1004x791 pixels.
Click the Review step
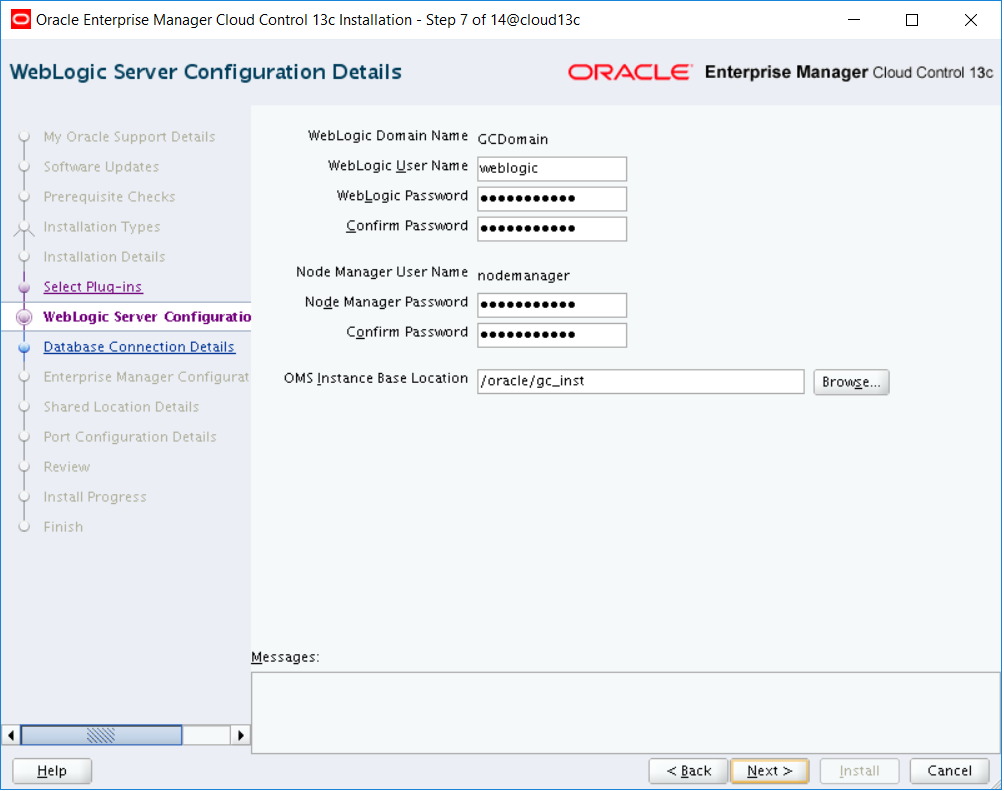tap(67, 467)
